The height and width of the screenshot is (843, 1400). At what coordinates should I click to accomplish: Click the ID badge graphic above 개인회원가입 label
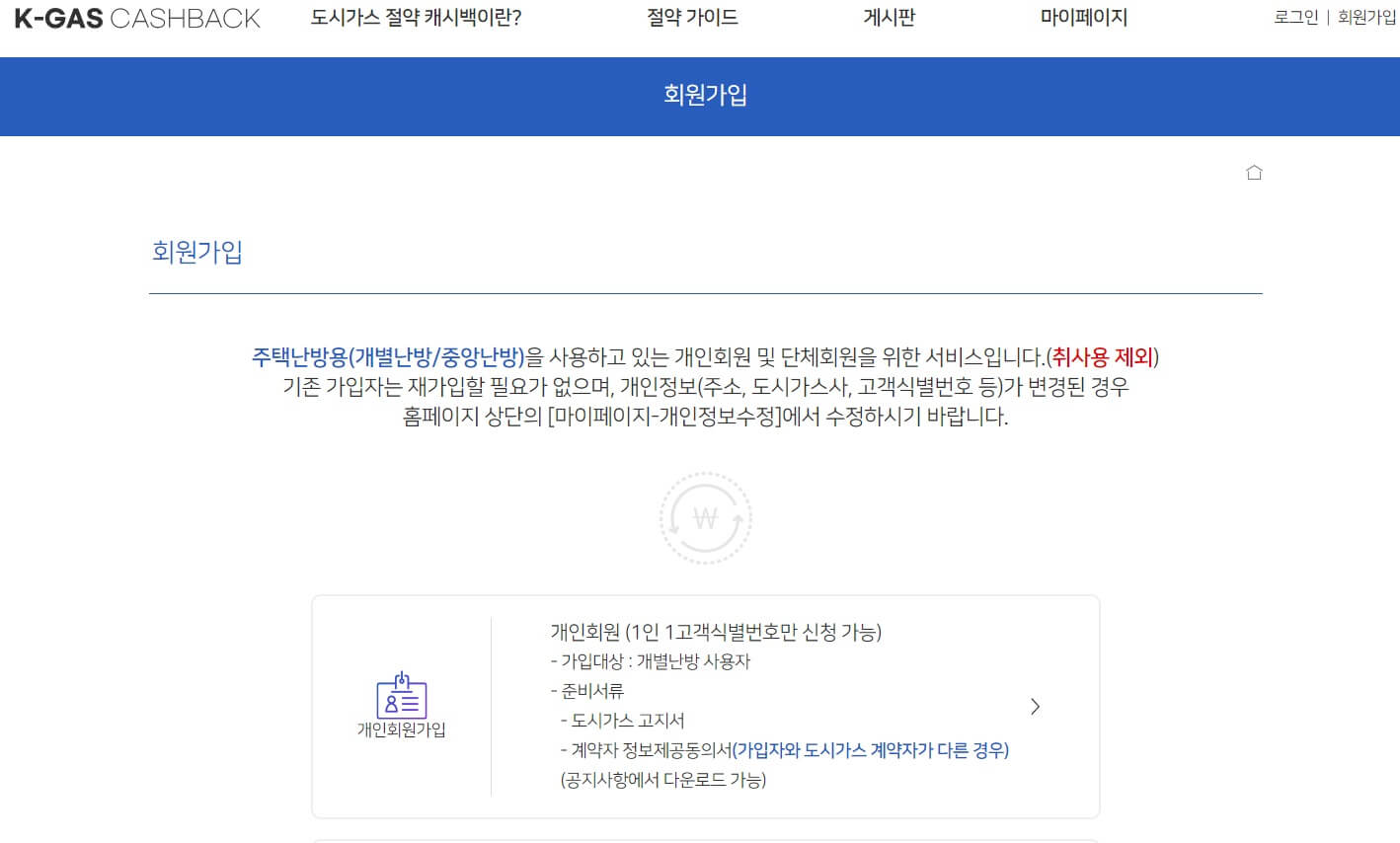point(399,696)
